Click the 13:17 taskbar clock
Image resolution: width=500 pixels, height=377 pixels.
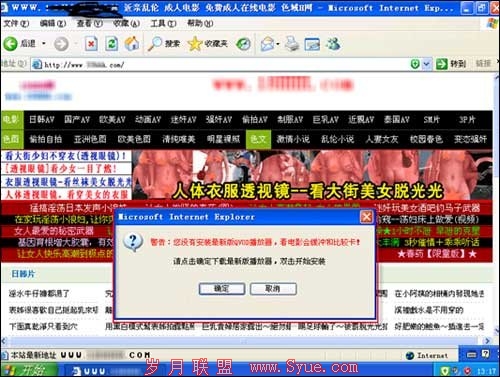click(486, 371)
